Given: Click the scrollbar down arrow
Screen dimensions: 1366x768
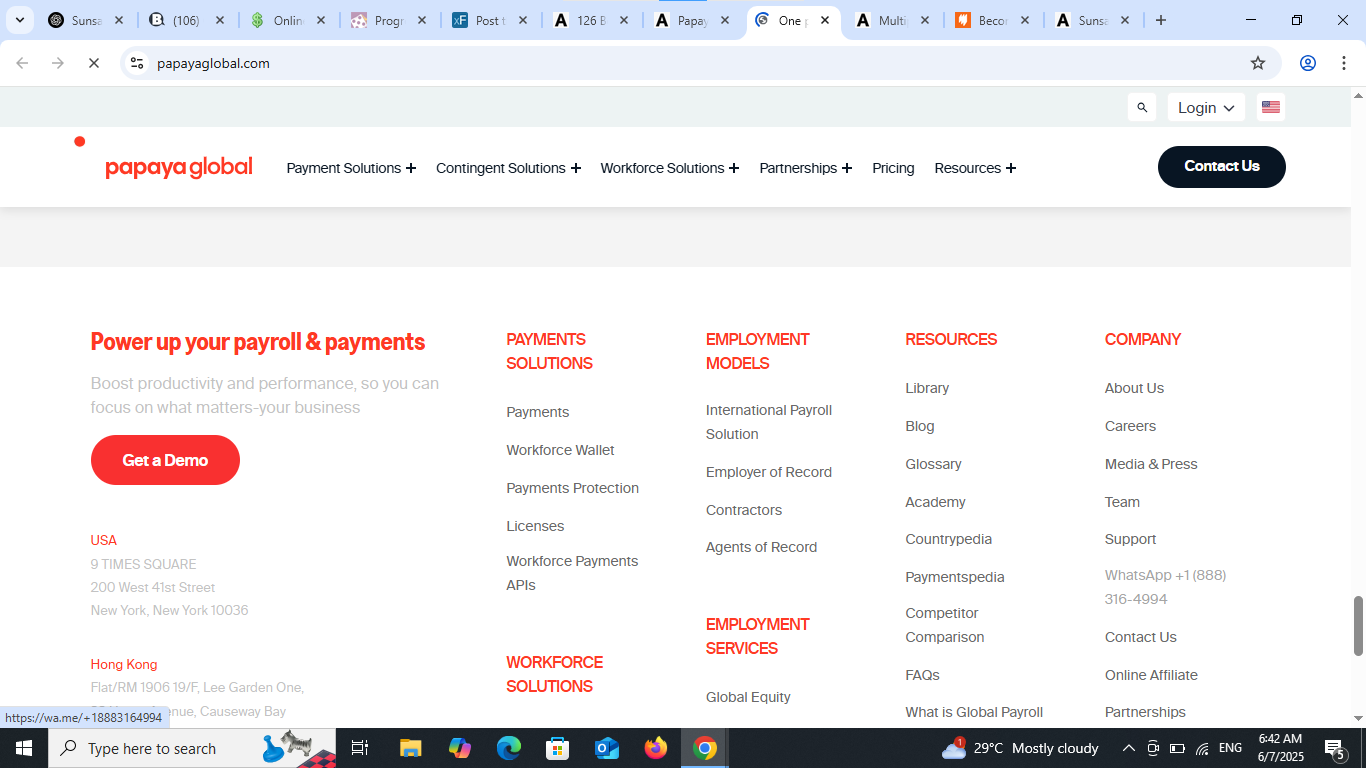Looking at the screenshot, I should 1358,718.
